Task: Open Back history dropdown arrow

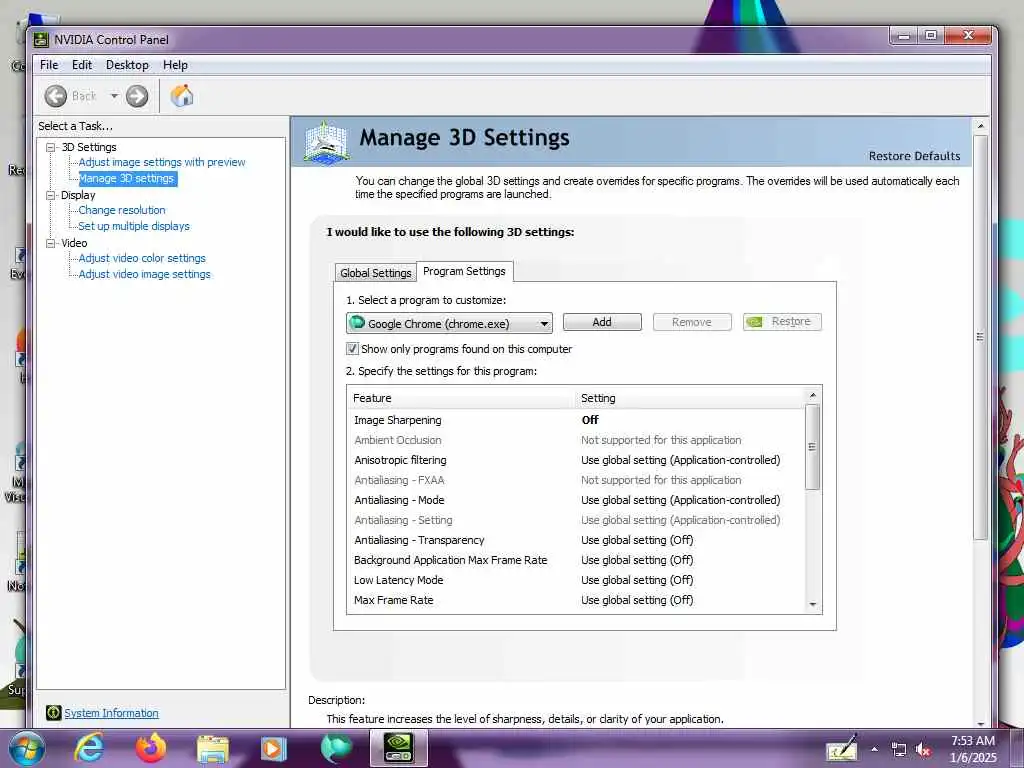Action: (x=114, y=96)
